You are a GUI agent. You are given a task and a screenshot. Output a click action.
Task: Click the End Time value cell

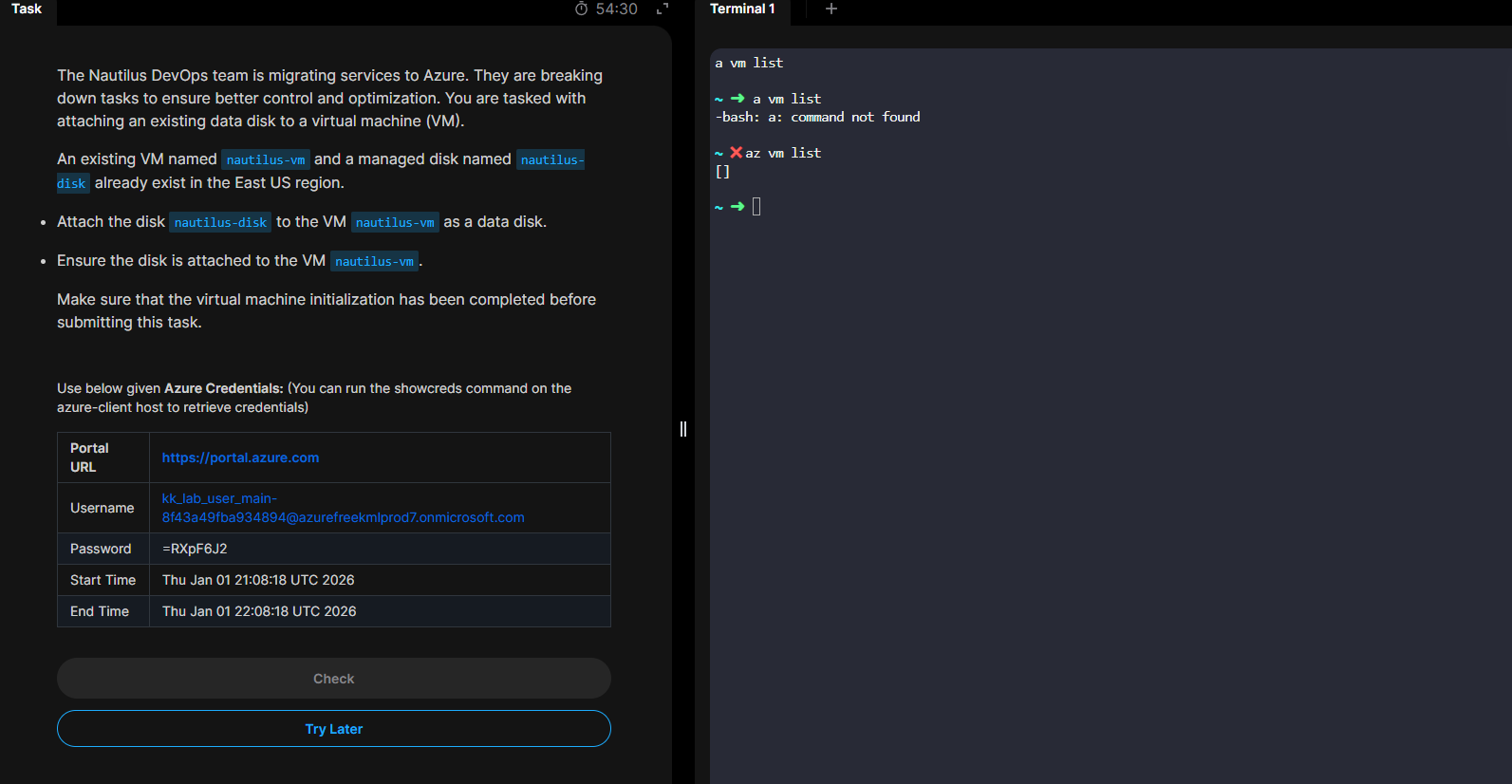pyautogui.click(x=259, y=611)
